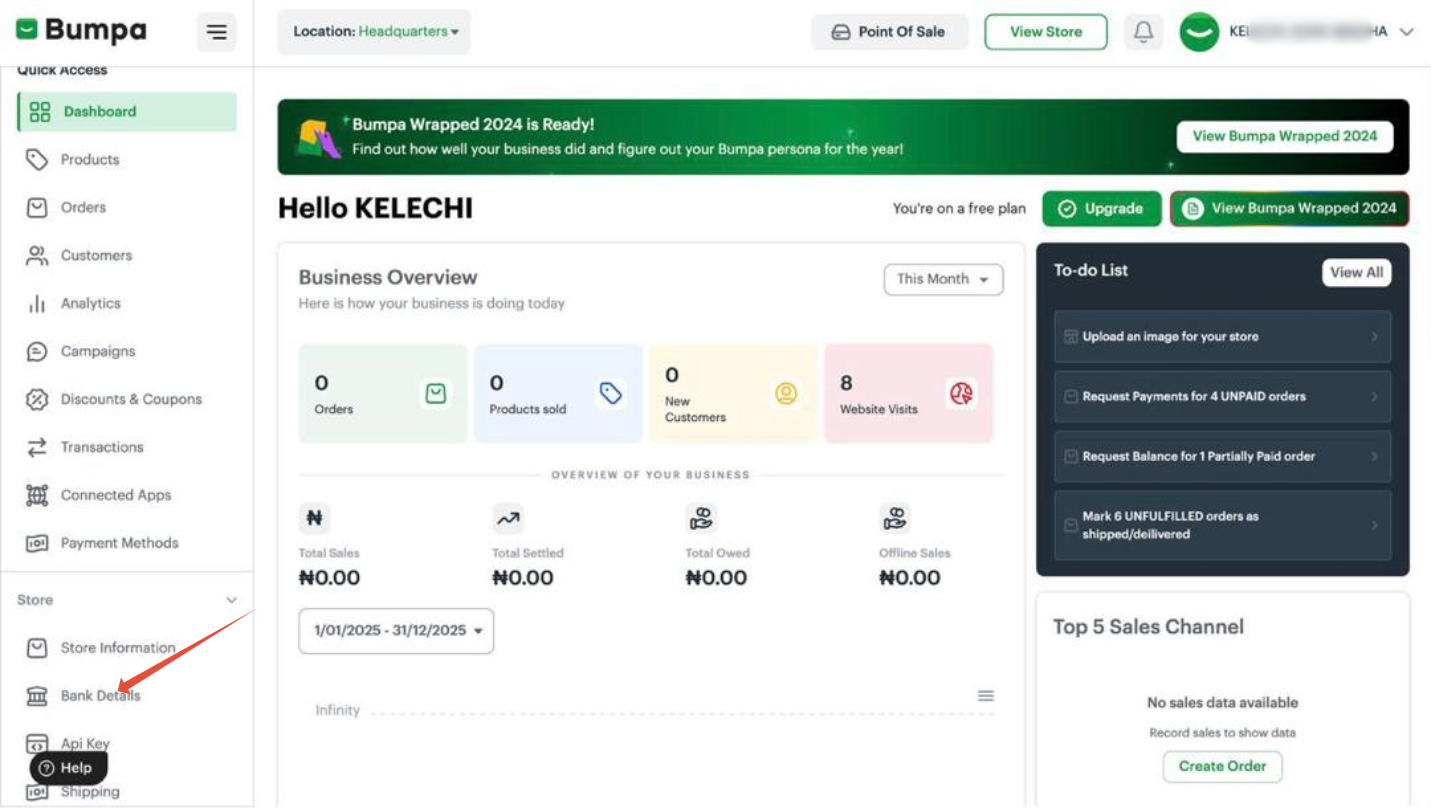Open the chart options menu icon
Screen dimensions: 1431x808
tap(986, 696)
